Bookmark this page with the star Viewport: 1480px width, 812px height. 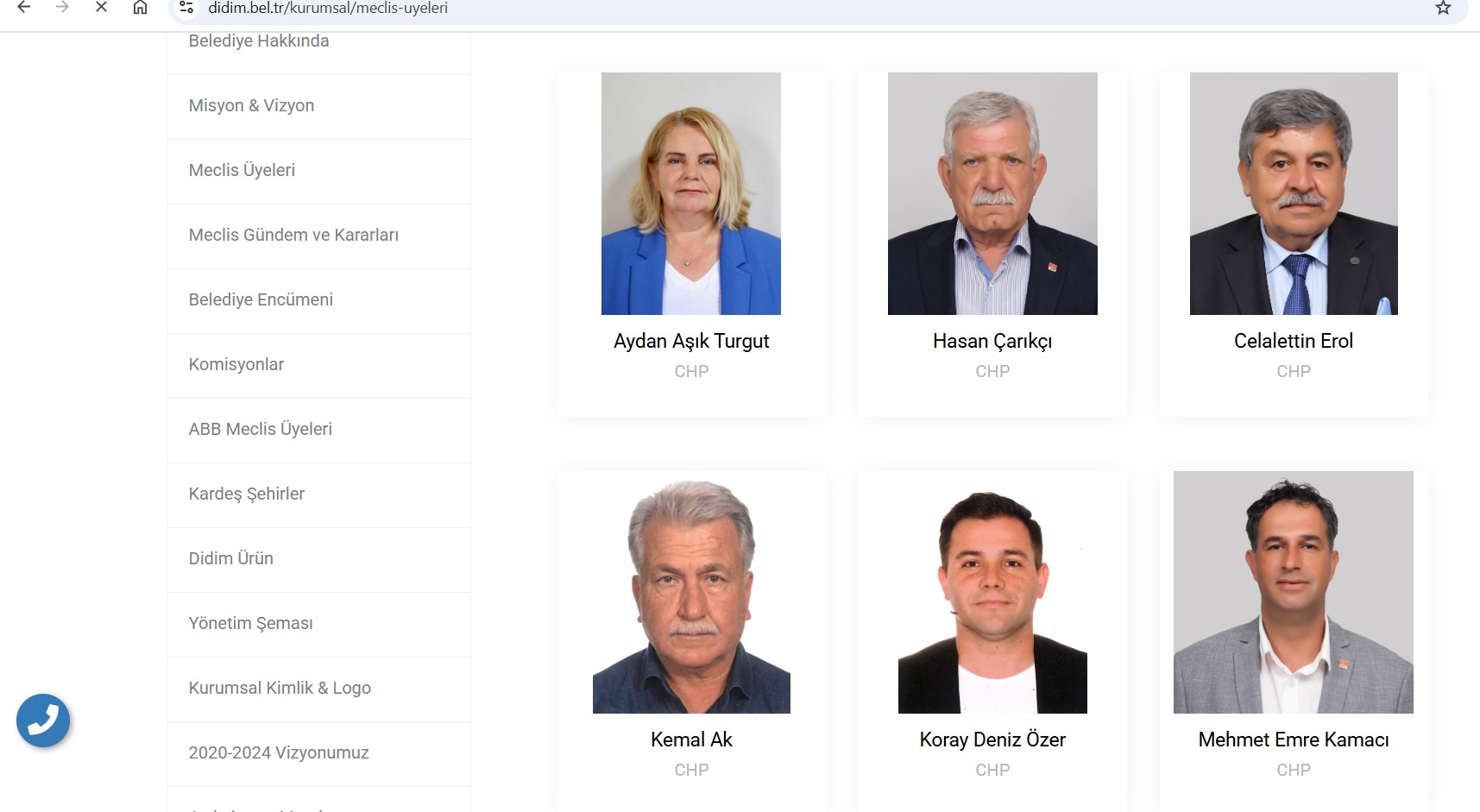(x=1440, y=8)
